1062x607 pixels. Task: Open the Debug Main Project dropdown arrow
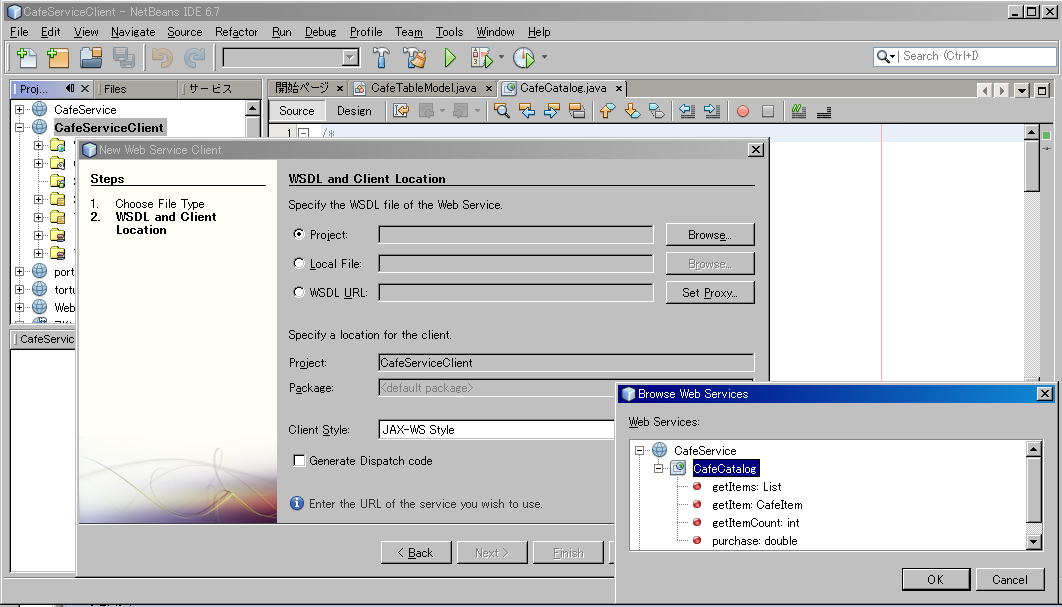pos(501,58)
